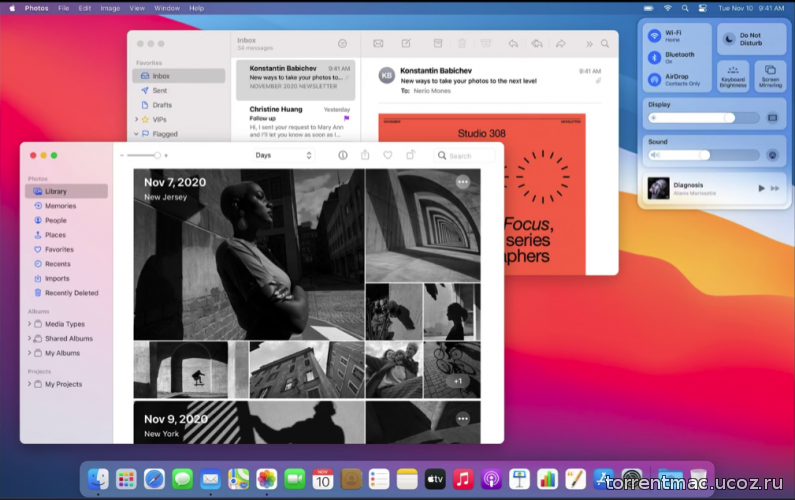Viewport: 795px width, 500px height.
Task: Forward the open email in Mail
Action: [561, 44]
